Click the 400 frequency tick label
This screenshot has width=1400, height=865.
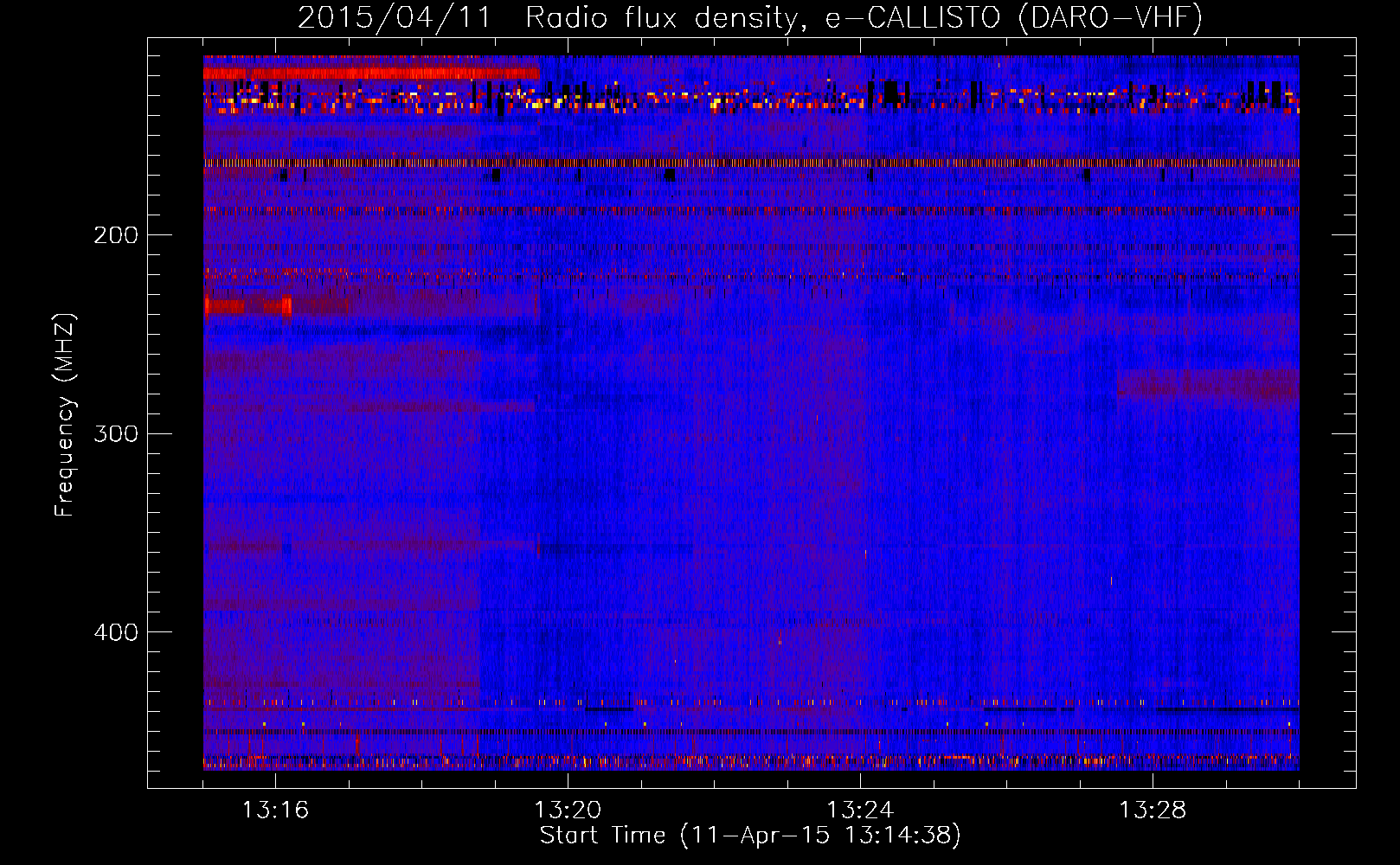coord(116,632)
